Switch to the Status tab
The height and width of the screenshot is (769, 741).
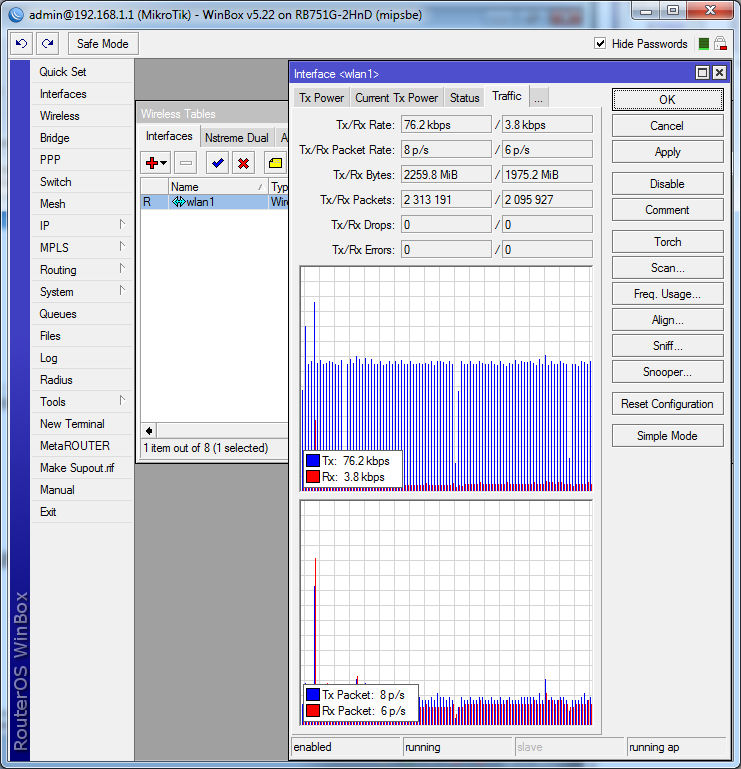tap(464, 98)
